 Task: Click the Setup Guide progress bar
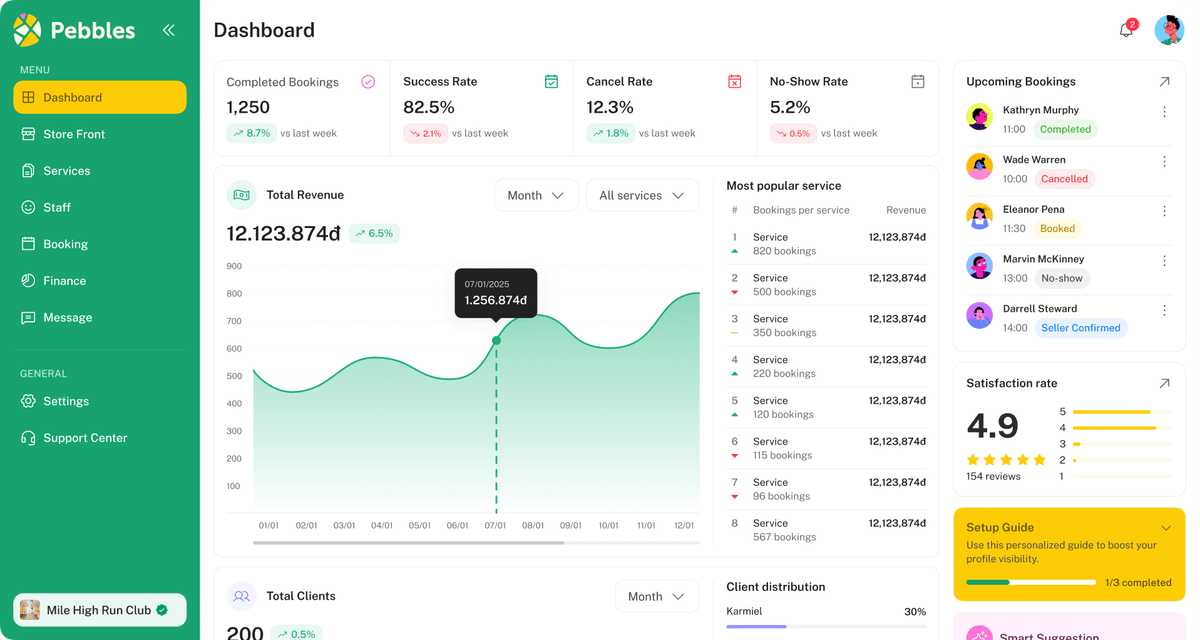[x=1030, y=582]
